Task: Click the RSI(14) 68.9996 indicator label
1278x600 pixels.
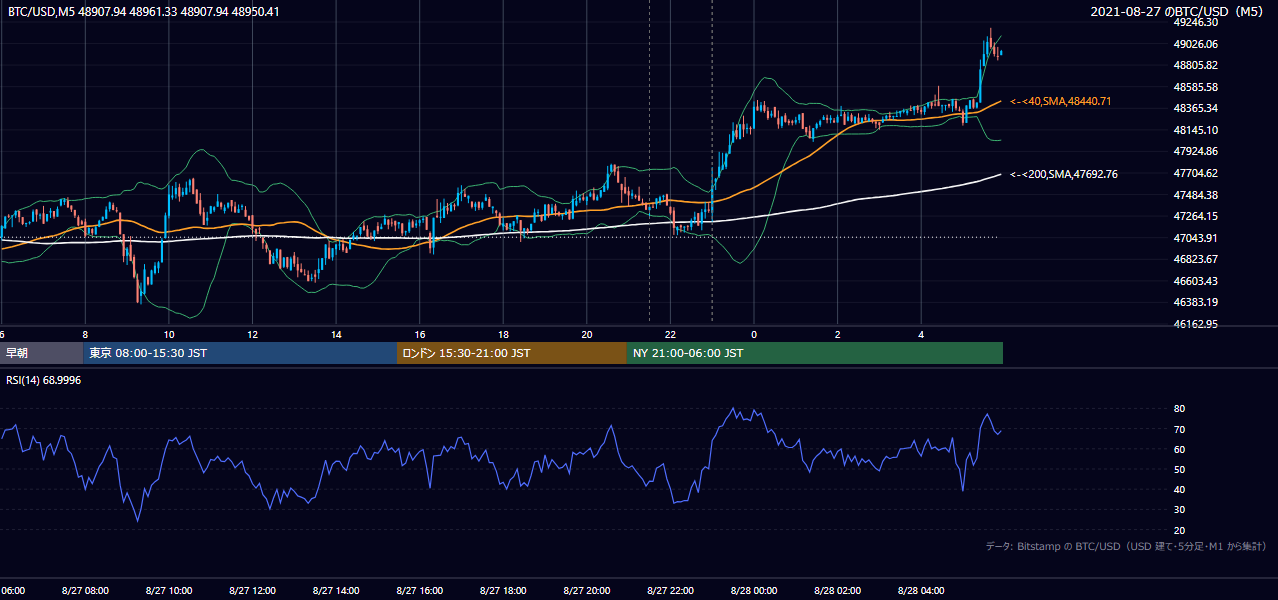Action: point(44,380)
